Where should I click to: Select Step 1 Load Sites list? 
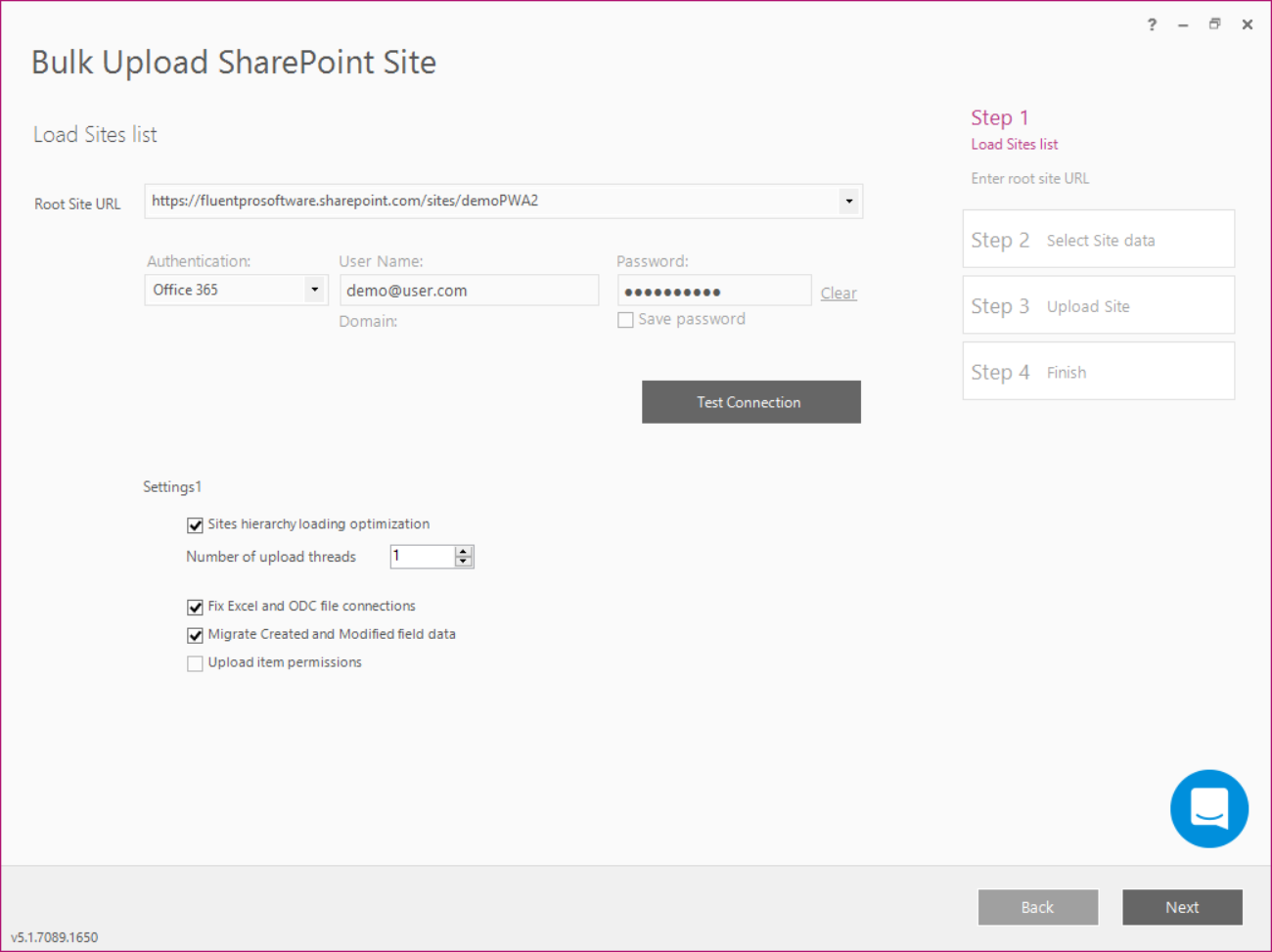click(x=1014, y=129)
